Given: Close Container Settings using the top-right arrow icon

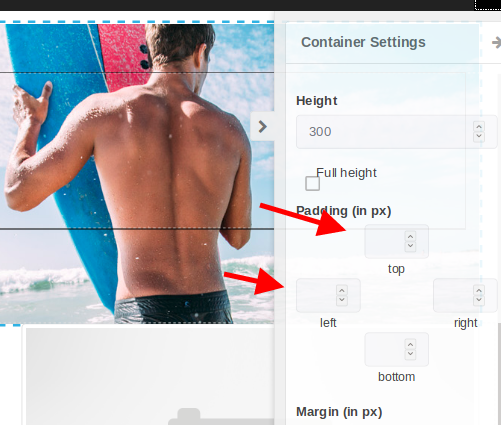Looking at the screenshot, I should click(496, 43).
